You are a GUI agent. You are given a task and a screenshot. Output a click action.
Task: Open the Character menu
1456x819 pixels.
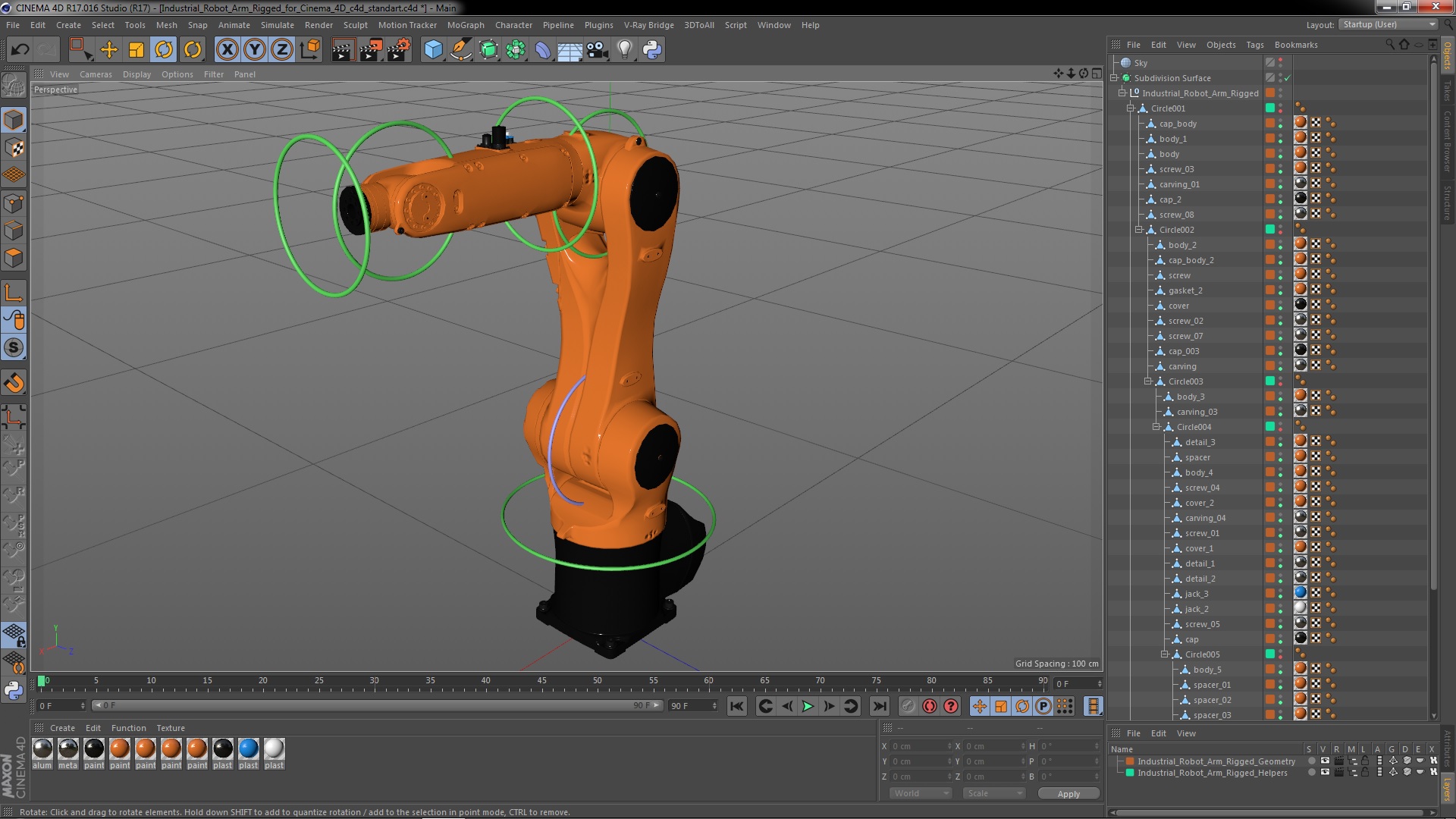pyautogui.click(x=513, y=25)
